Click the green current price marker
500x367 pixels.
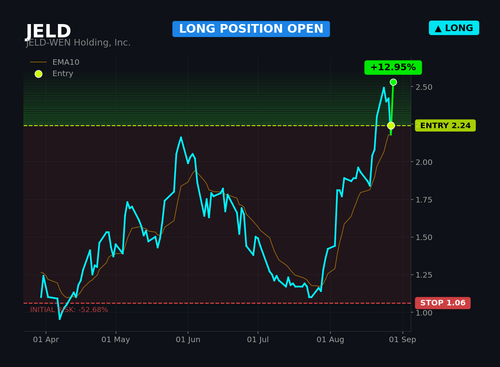click(393, 82)
